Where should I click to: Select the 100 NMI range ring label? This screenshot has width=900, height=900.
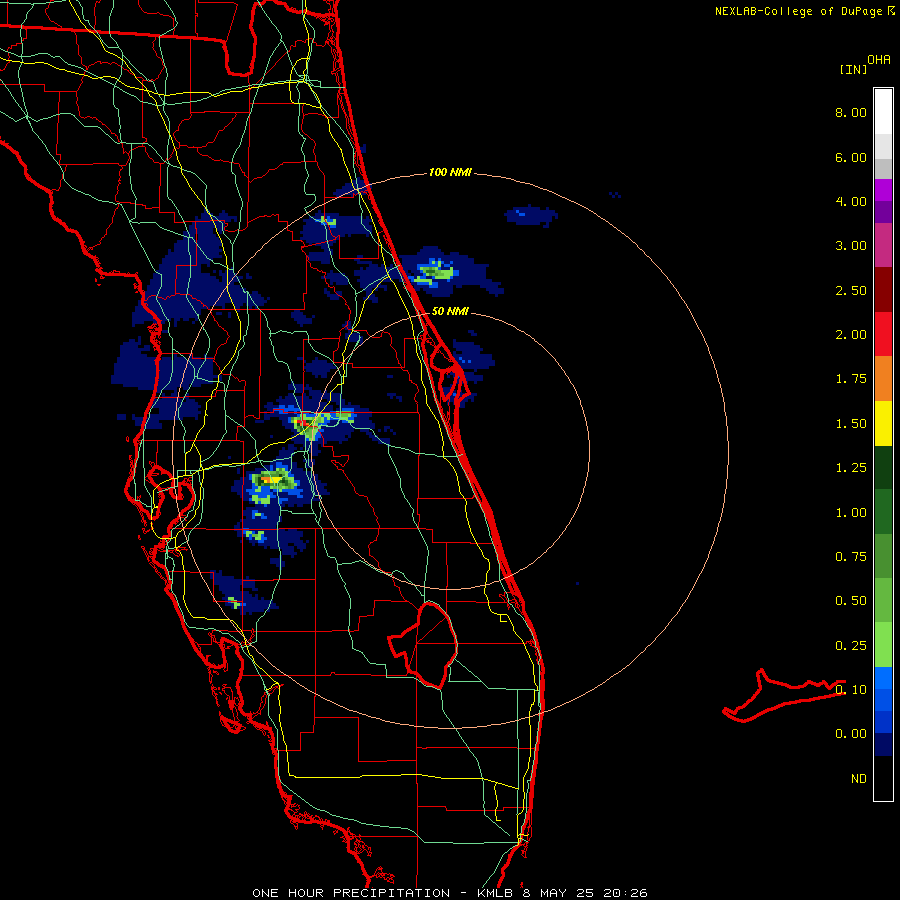point(450,172)
